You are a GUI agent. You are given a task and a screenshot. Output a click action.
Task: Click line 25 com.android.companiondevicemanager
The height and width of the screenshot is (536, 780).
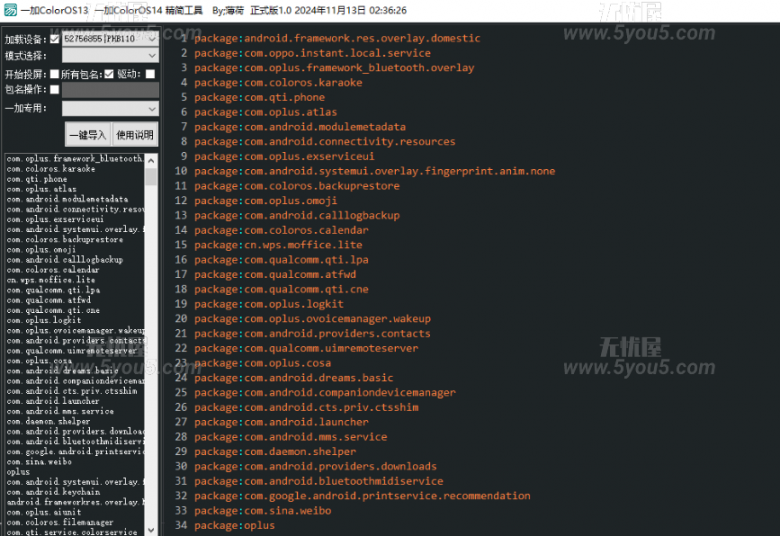tap(325, 393)
